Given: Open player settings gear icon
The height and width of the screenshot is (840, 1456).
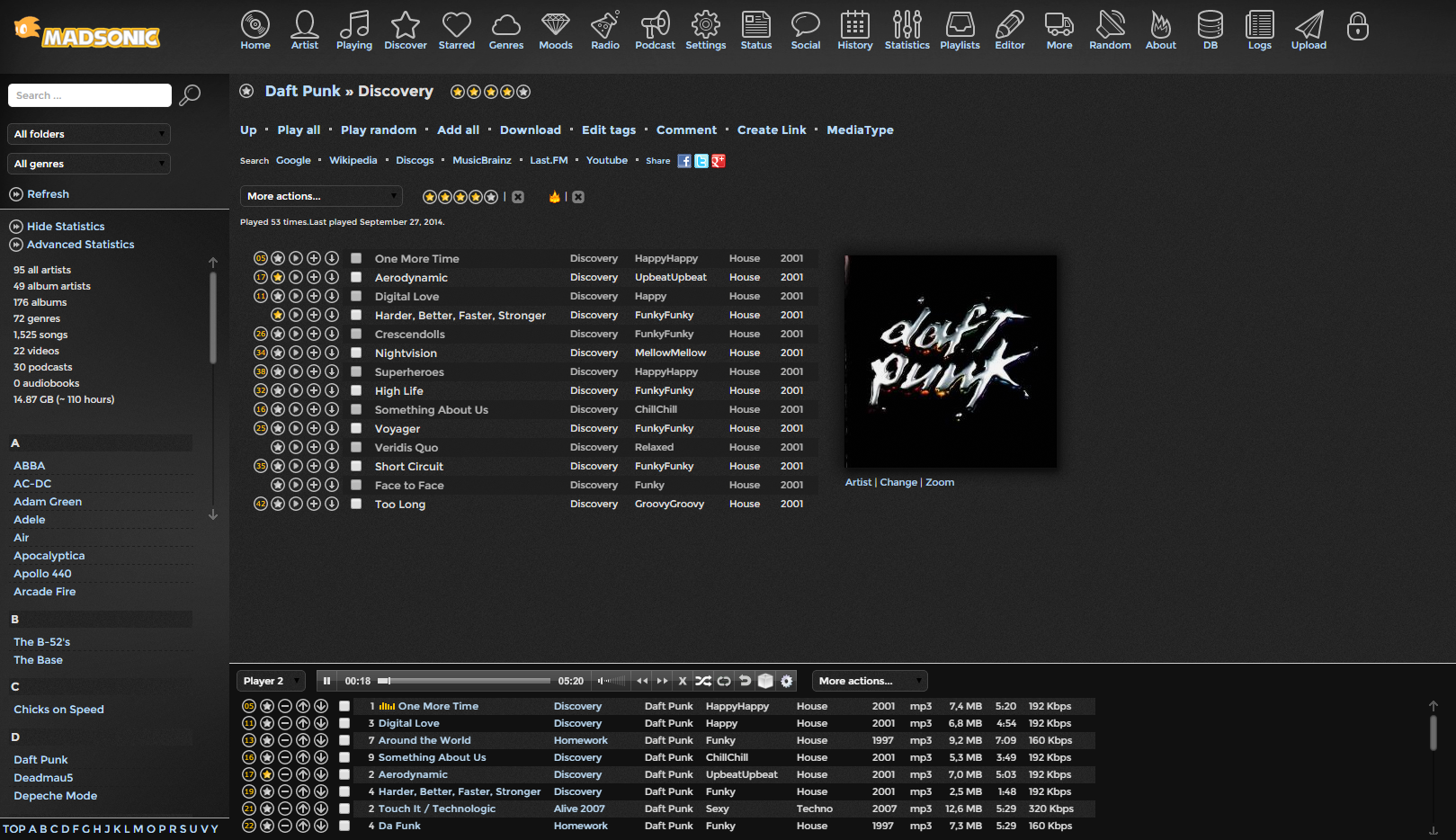Looking at the screenshot, I should point(787,681).
